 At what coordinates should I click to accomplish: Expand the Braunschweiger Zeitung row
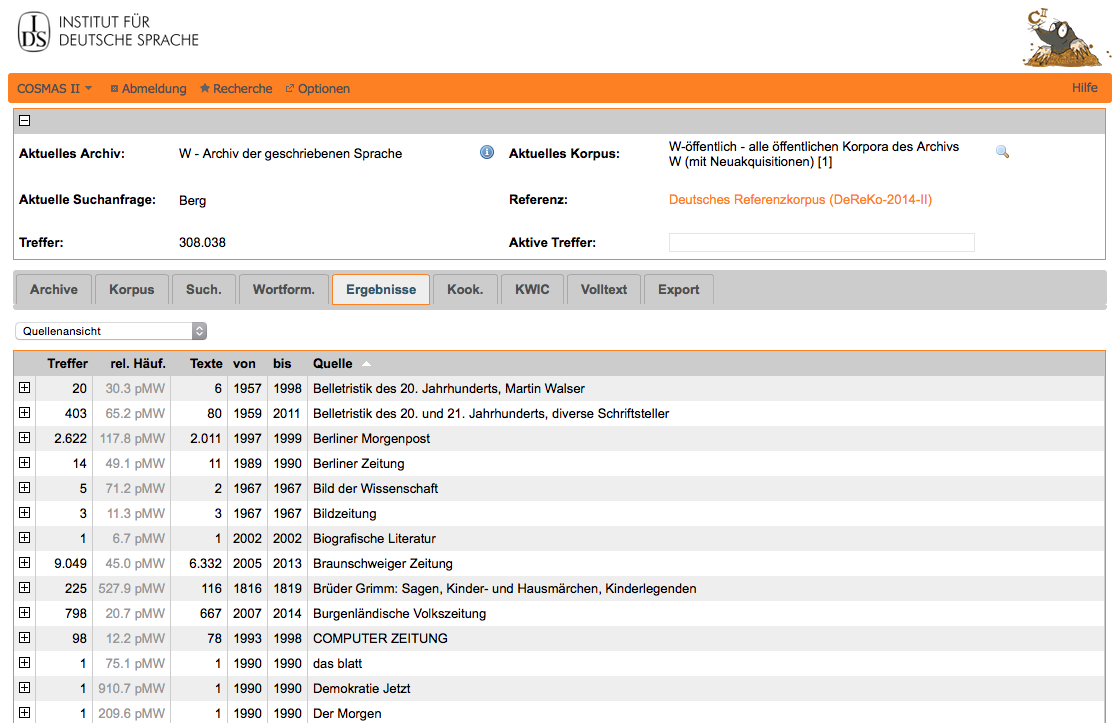point(24,563)
